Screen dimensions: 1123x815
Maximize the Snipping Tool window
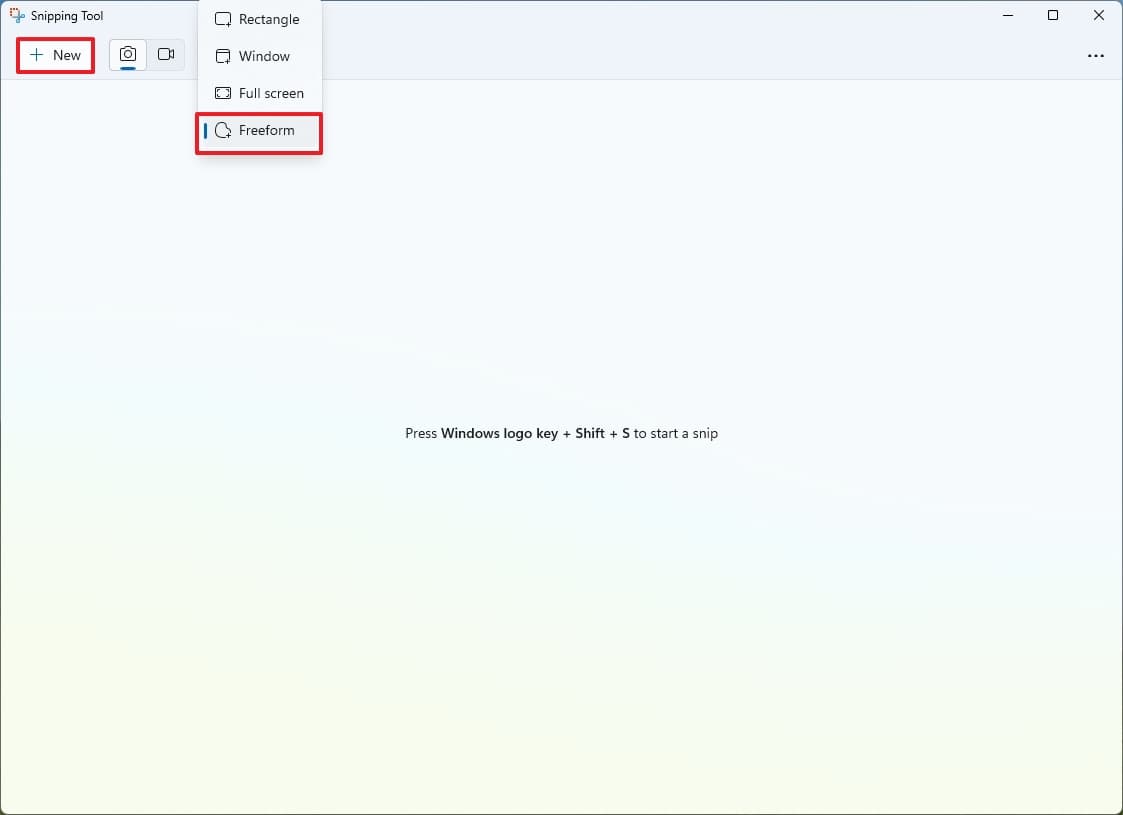[x=1053, y=15]
